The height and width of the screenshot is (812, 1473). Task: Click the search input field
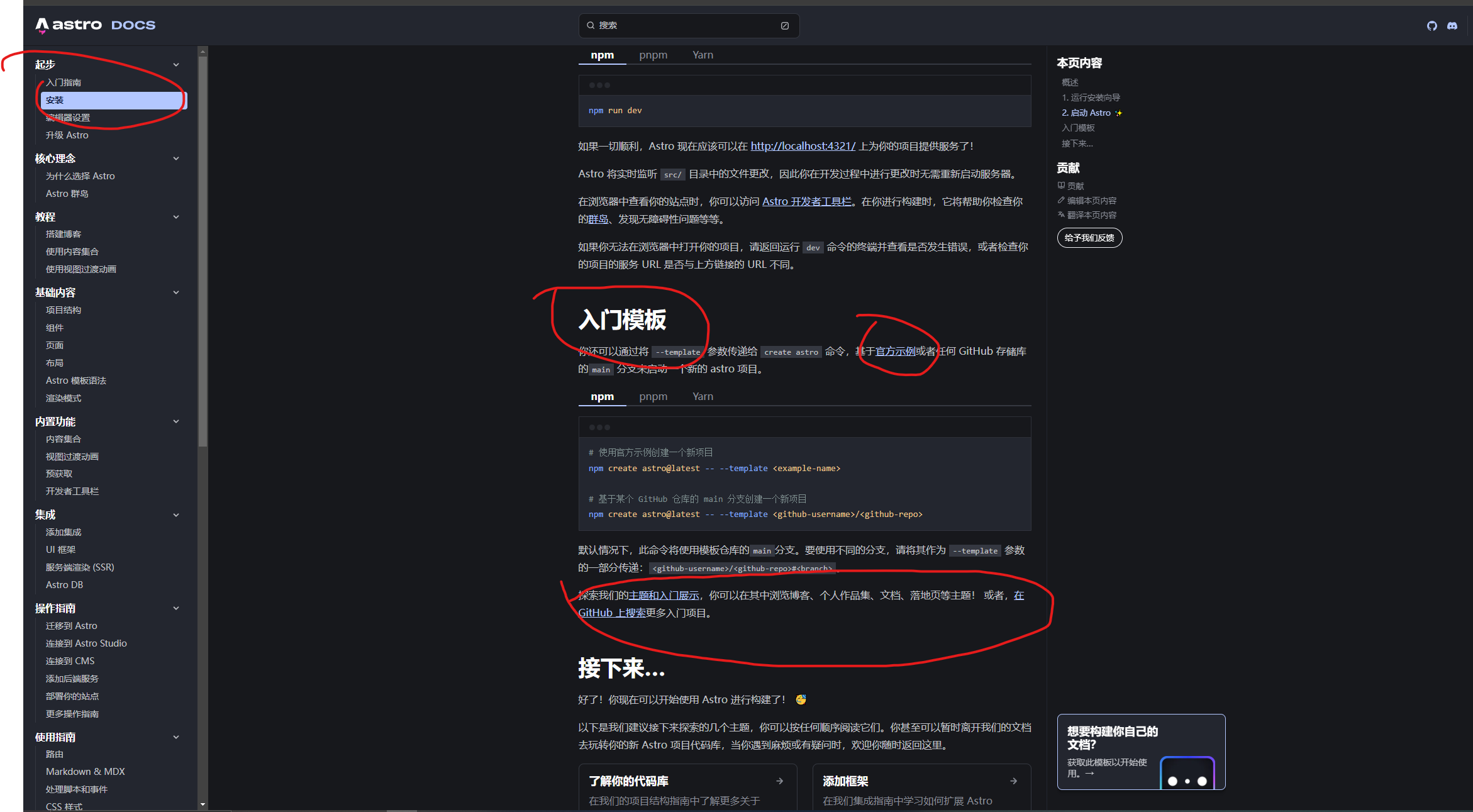[x=689, y=26]
